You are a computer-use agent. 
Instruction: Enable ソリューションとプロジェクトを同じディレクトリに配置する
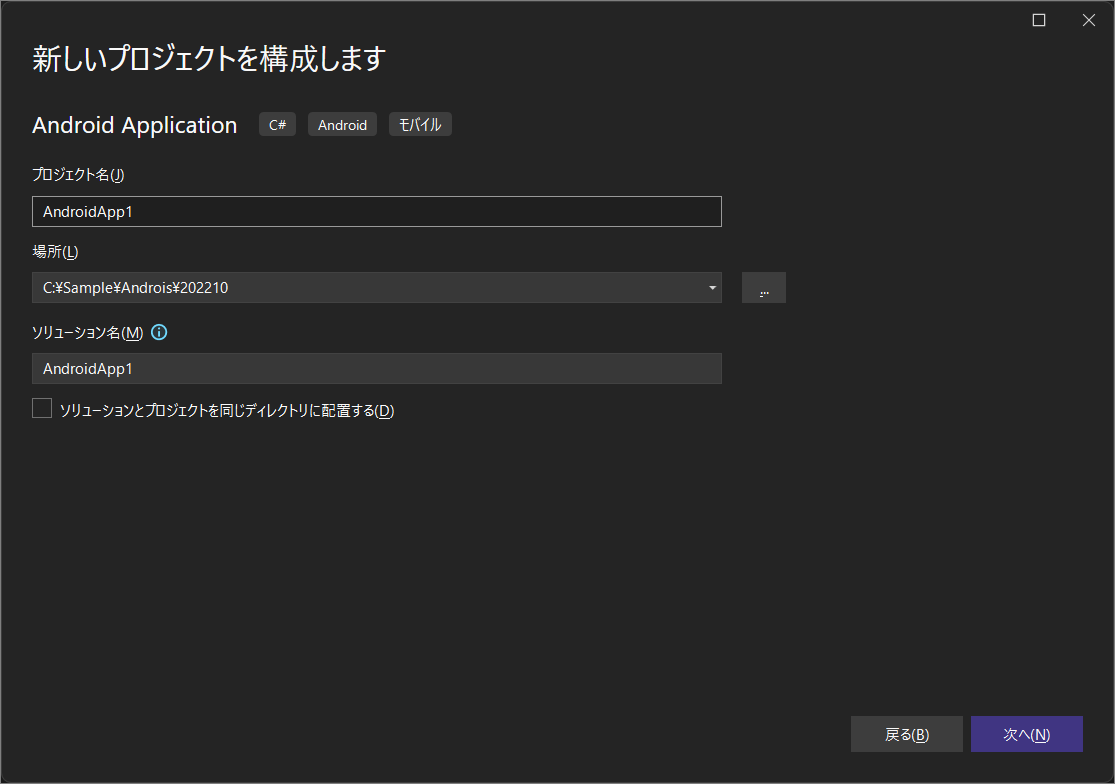pos(41,407)
